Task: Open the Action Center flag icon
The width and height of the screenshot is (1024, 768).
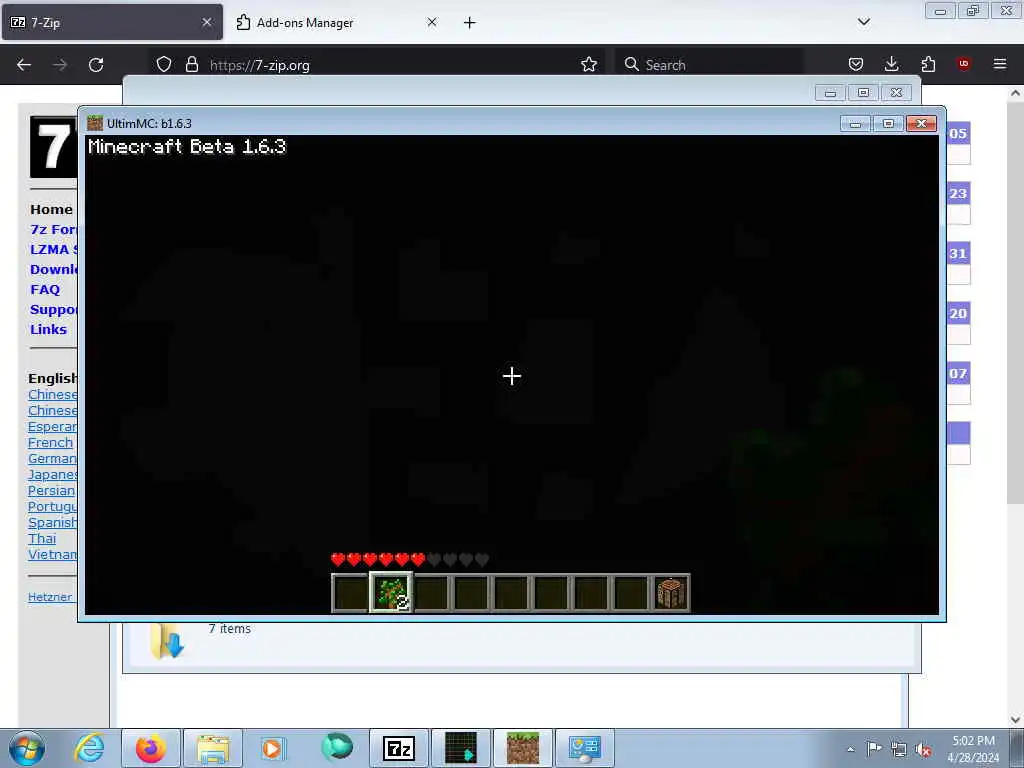Action: [x=874, y=749]
